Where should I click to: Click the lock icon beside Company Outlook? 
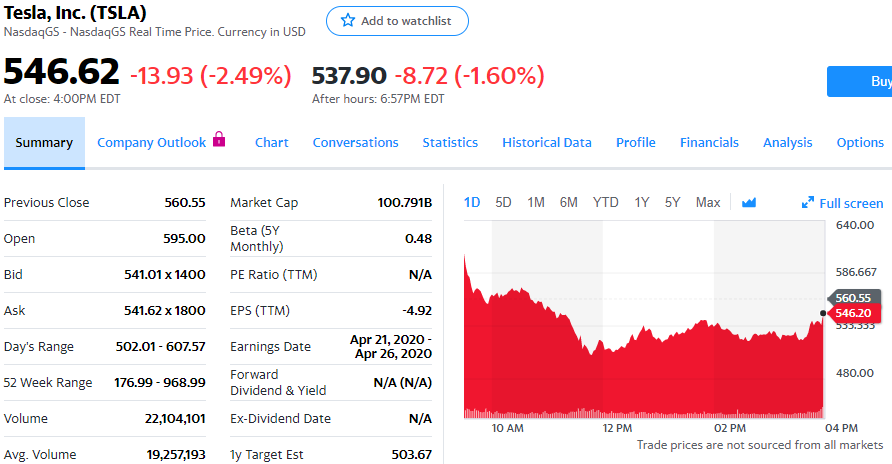pos(220,141)
